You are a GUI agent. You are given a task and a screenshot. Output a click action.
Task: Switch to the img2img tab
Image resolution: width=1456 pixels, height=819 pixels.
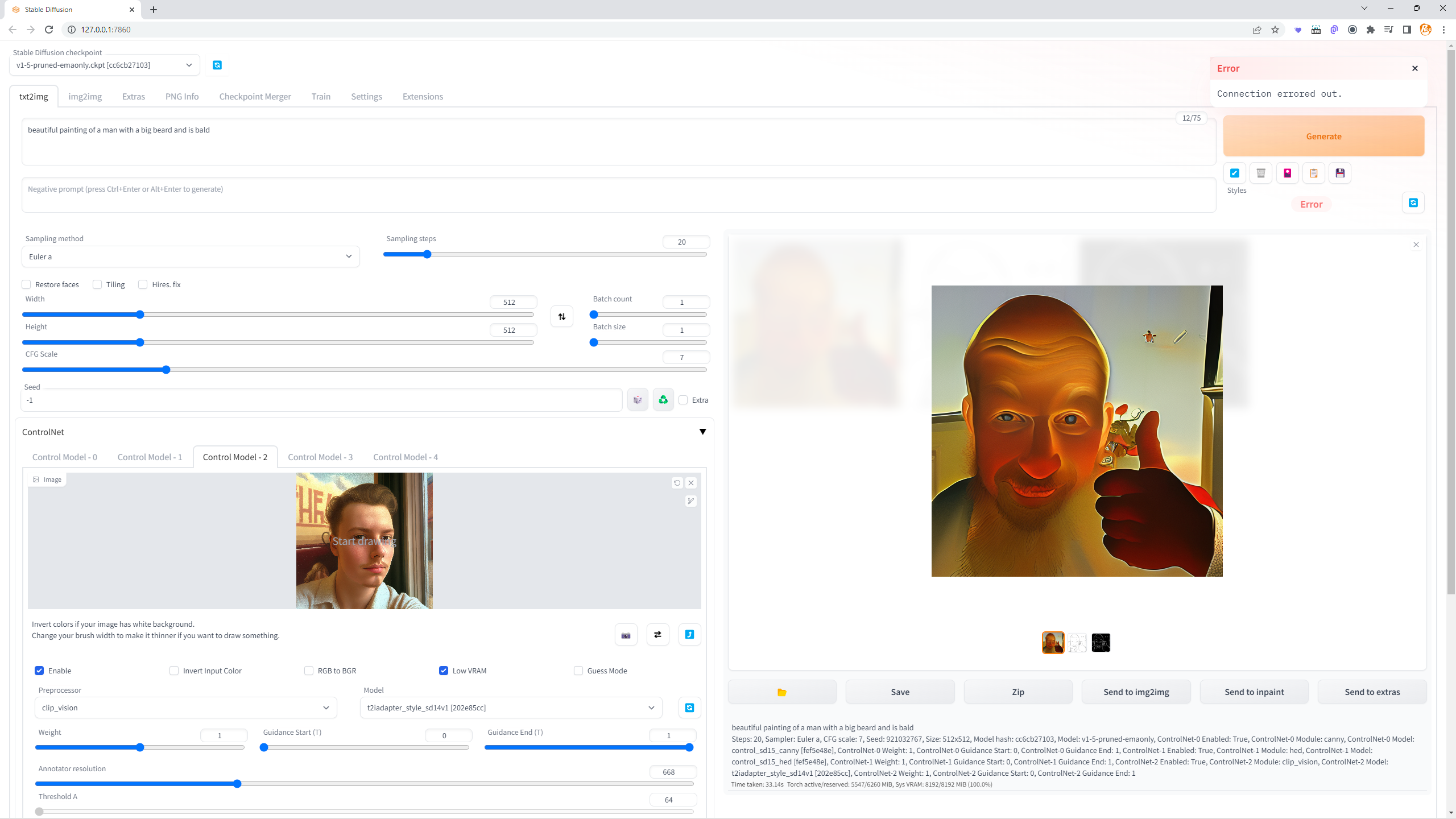point(85,96)
